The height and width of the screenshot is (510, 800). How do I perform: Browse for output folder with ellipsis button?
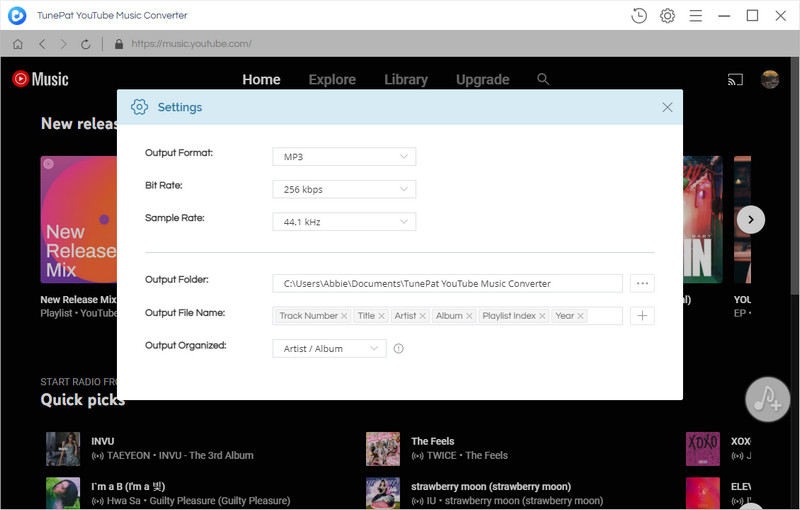click(x=642, y=283)
